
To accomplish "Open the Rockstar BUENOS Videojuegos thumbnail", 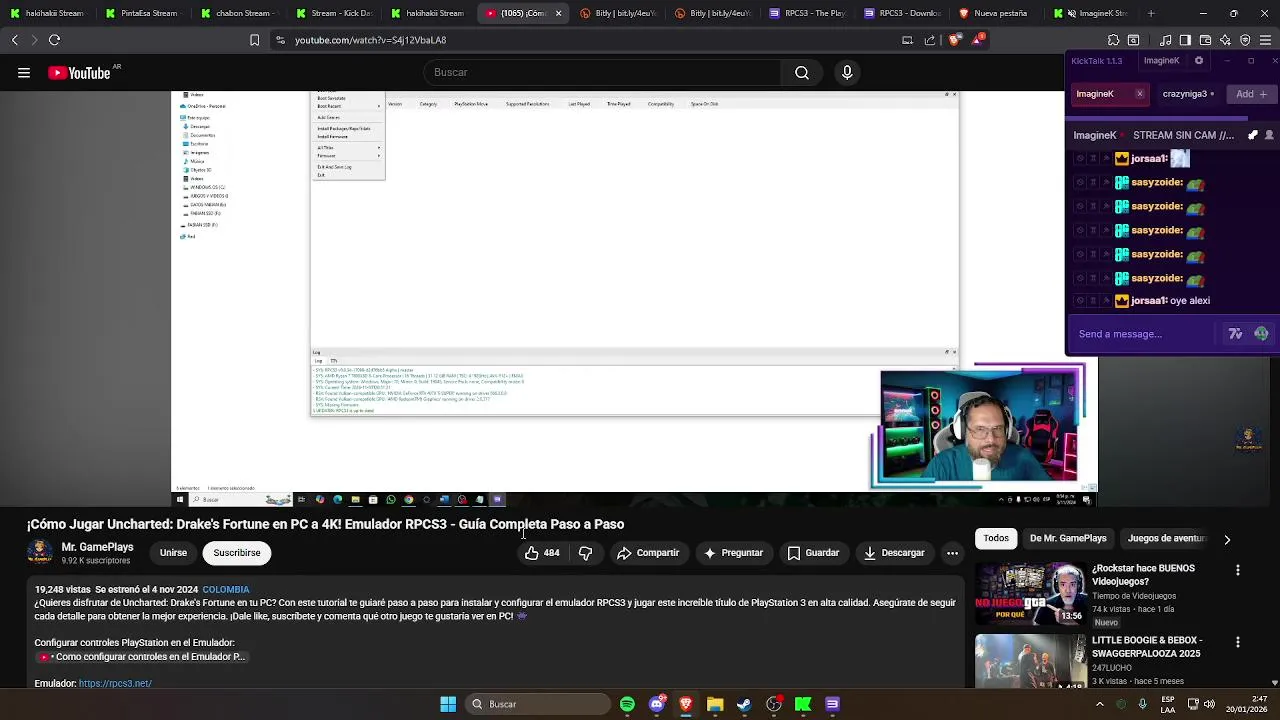I will (x=1030, y=593).
